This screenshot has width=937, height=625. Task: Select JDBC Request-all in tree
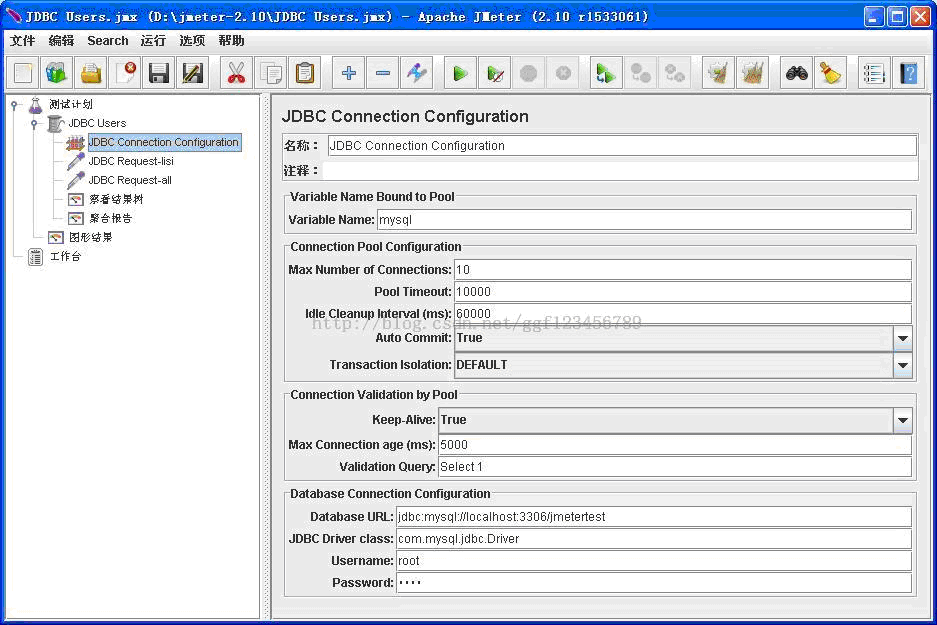pyautogui.click(x=130, y=180)
